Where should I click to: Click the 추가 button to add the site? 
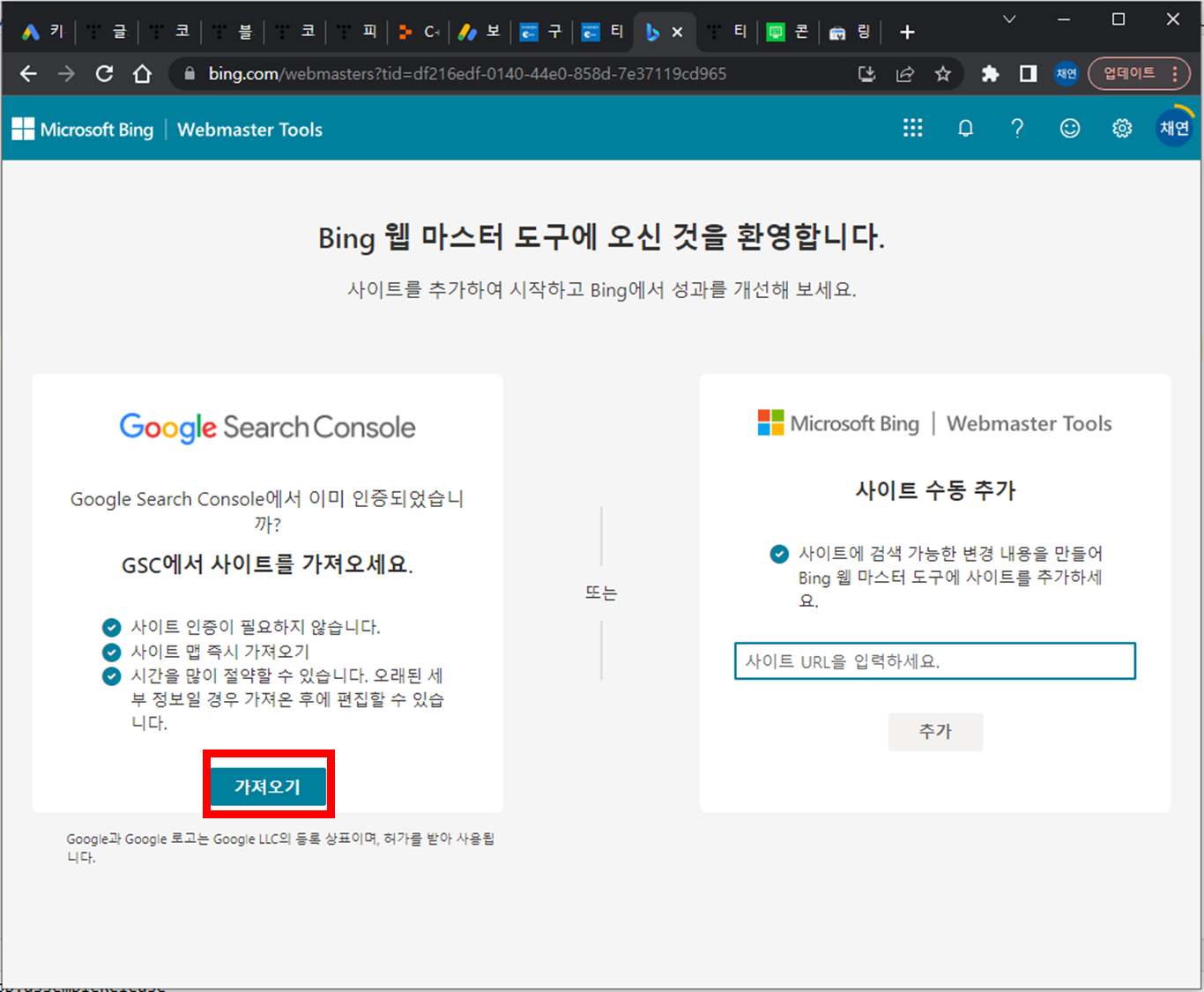click(x=935, y=732)
